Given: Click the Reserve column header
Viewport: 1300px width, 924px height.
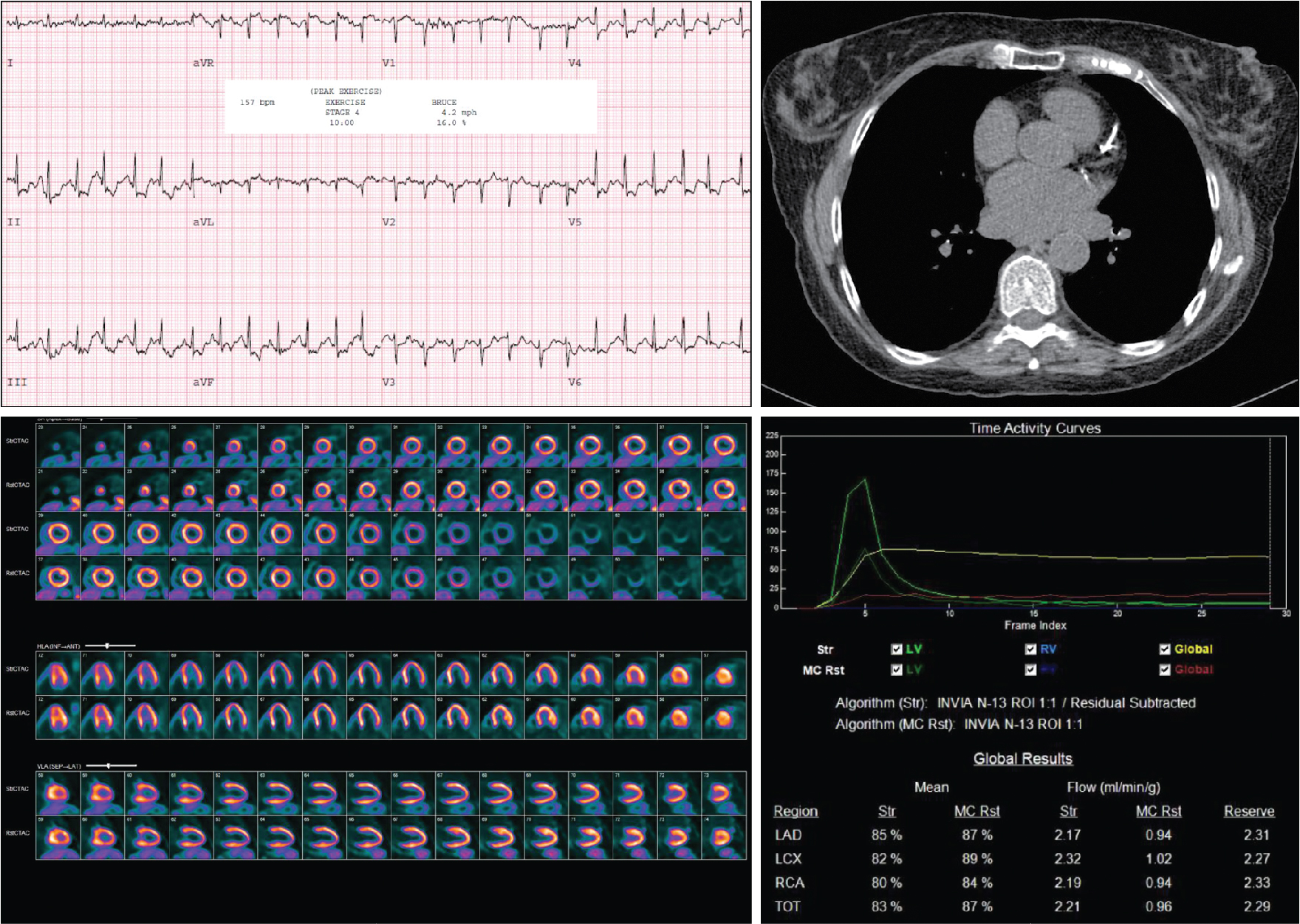Looking at the screenshot, I should pos(1248,811).
